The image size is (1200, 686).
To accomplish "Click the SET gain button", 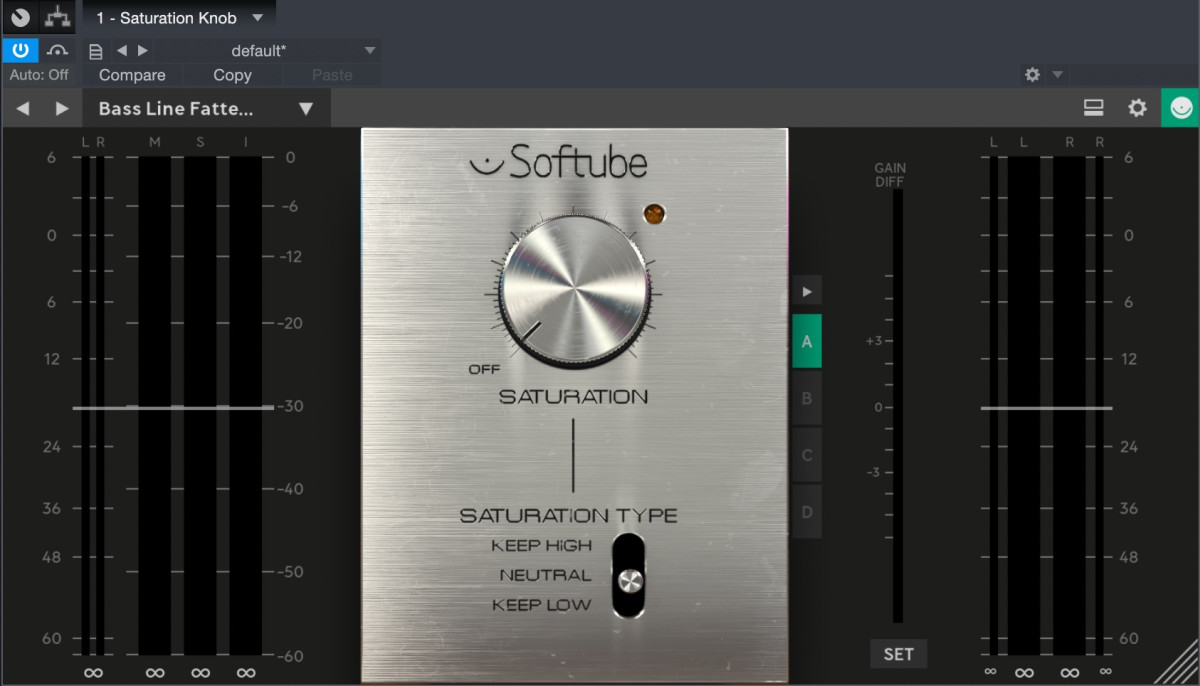I will [x=898, y=654].
